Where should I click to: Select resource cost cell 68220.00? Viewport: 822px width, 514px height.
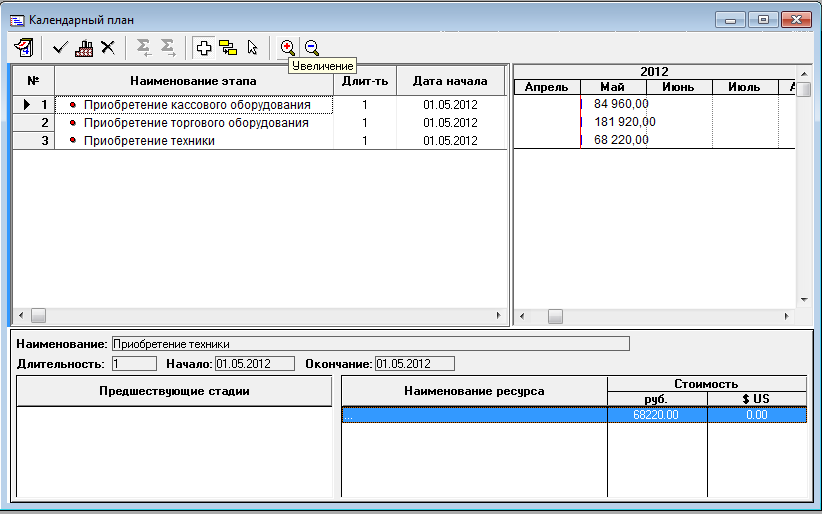click(657, 415)
